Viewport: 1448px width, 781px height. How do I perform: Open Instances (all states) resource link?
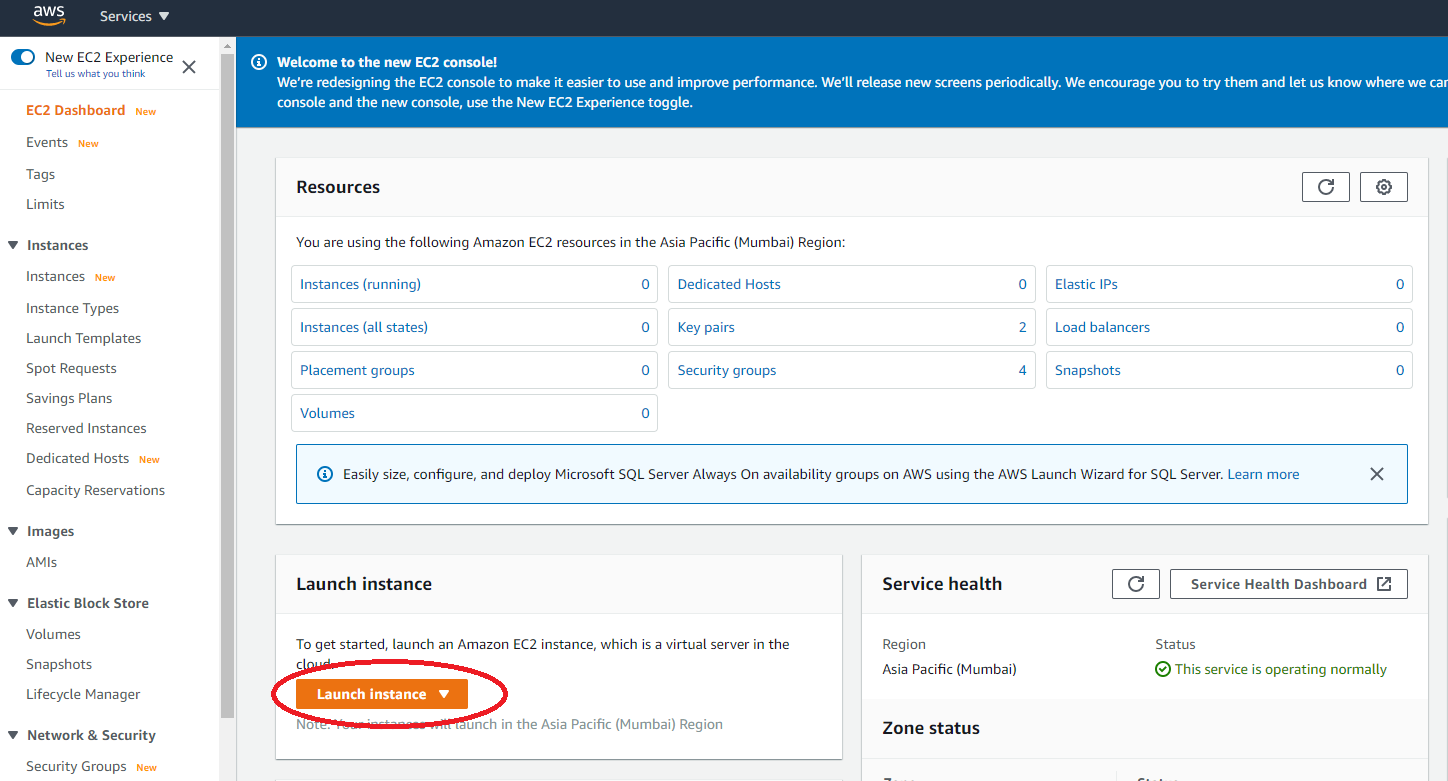click(x=364, y=327)
